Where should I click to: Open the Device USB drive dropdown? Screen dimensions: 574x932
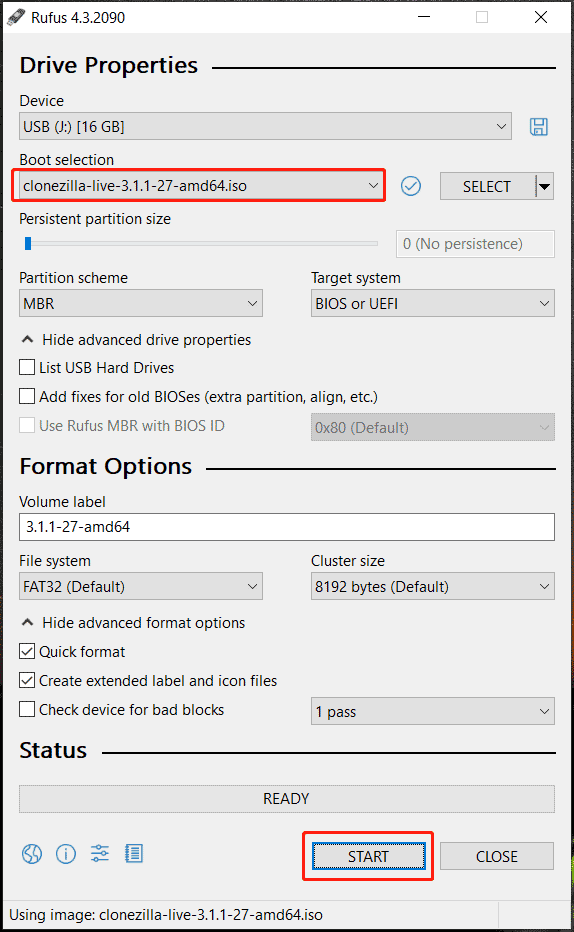[265, 126]
